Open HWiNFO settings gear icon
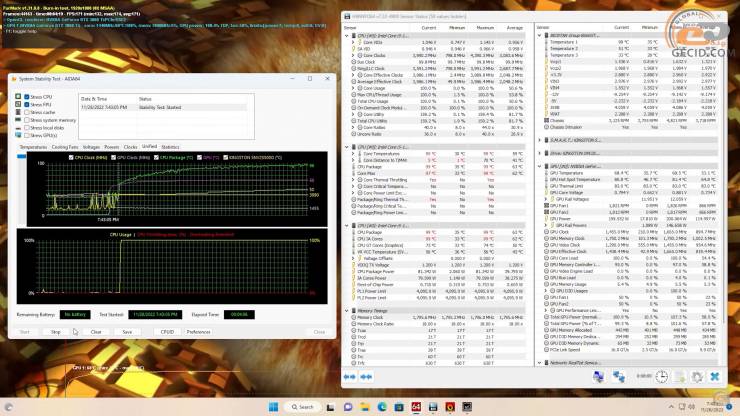 pos(697,376)
